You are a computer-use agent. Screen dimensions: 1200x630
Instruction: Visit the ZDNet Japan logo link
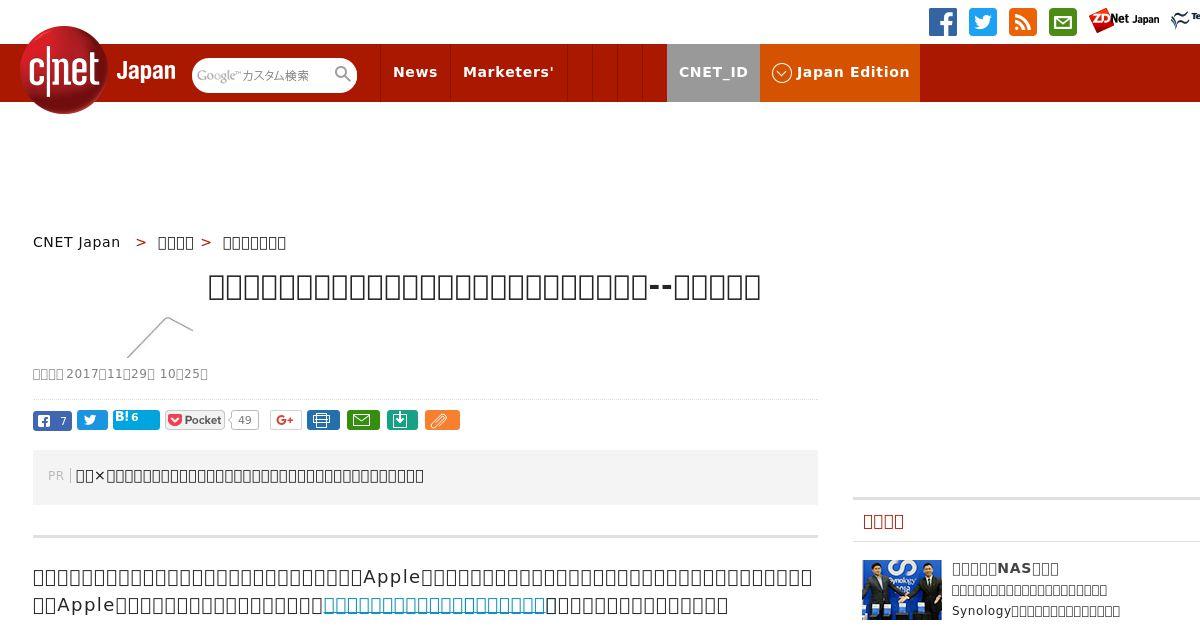click(1125, 20)
